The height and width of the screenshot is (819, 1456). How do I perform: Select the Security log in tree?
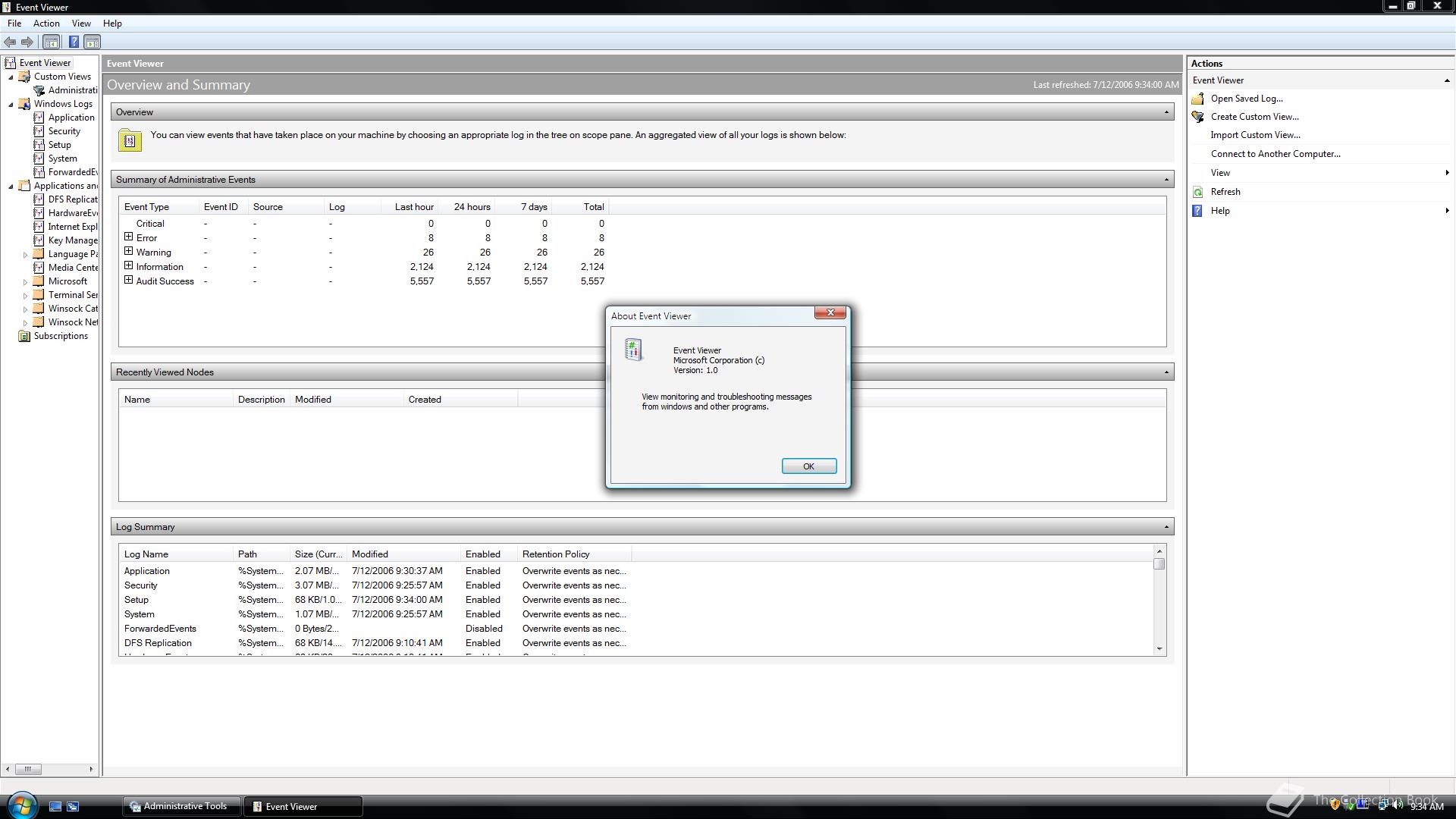(x=64, y=131)
